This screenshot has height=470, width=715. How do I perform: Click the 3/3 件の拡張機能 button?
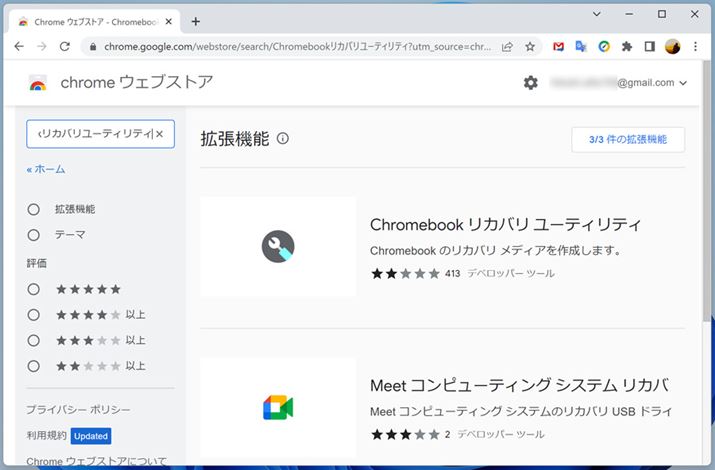point(628,139)
